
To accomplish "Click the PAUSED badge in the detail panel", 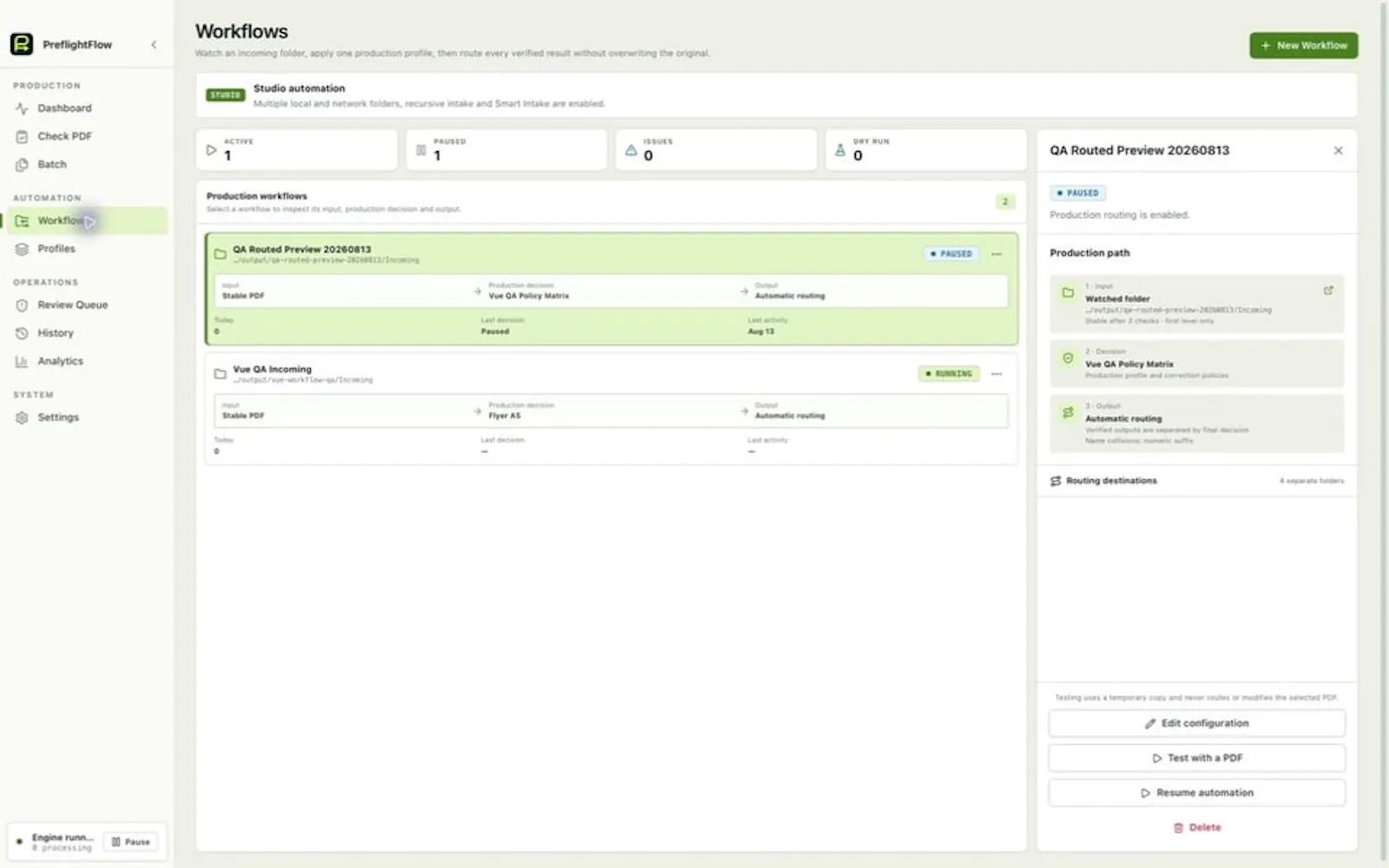I will [1077, 193].
